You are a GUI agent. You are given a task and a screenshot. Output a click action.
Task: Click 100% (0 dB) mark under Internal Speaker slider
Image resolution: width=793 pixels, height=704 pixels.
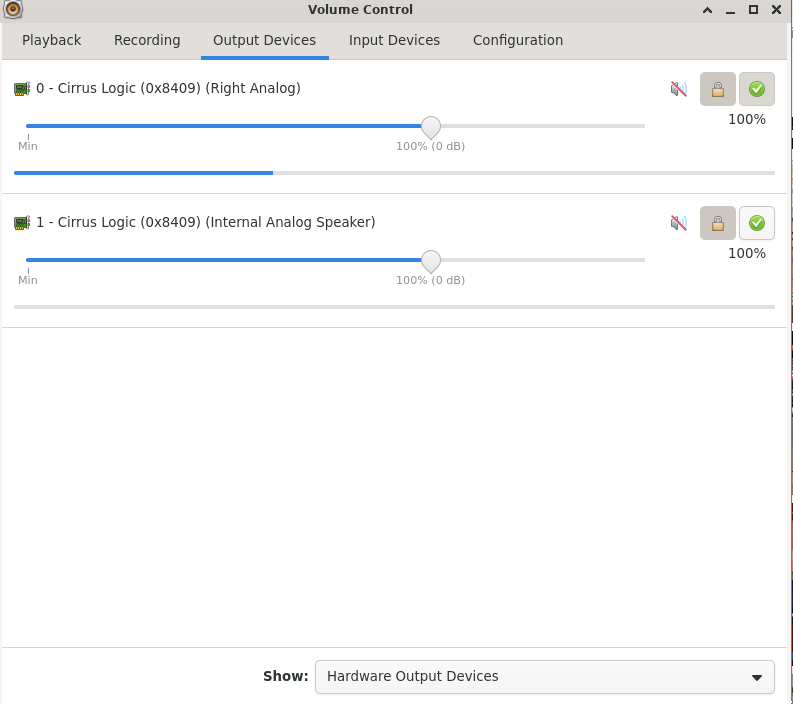(430, 280)
